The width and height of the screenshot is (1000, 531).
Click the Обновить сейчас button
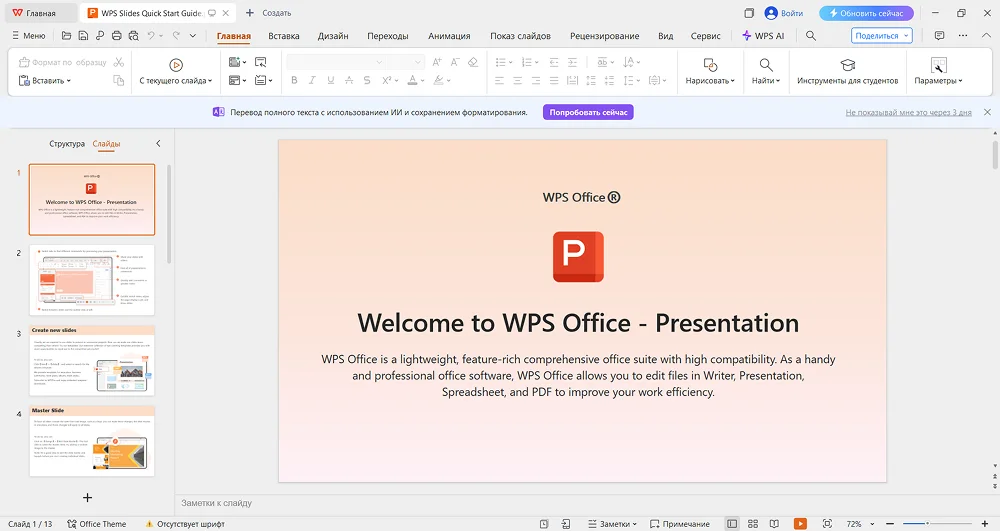click(866, 13)
